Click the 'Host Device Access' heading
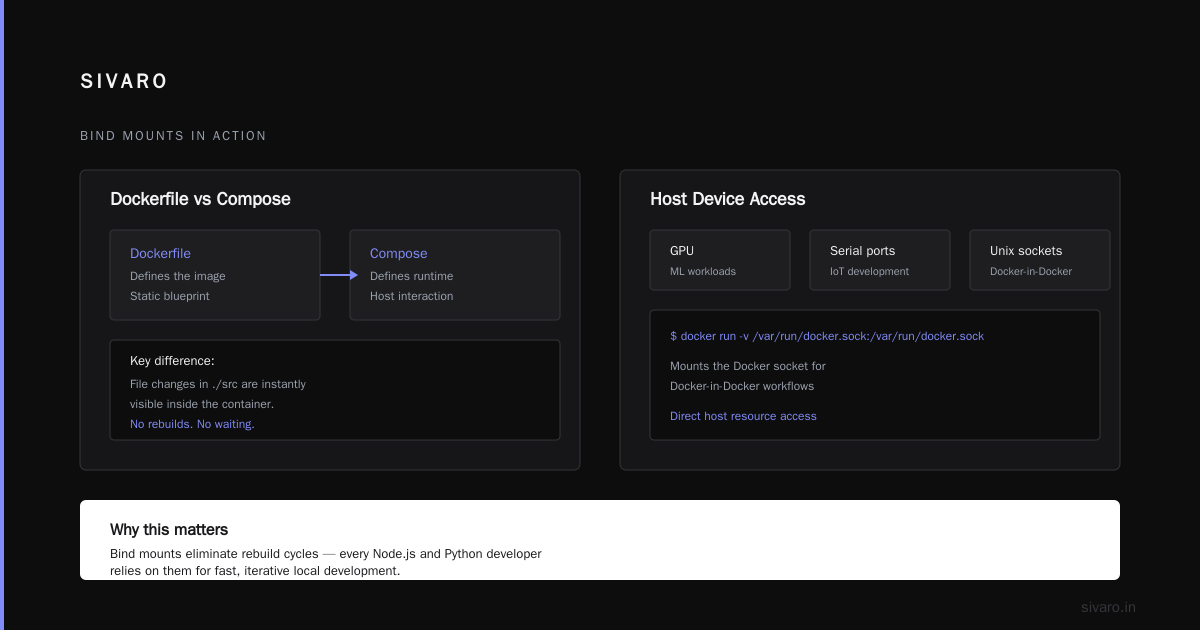 [727, 199]
